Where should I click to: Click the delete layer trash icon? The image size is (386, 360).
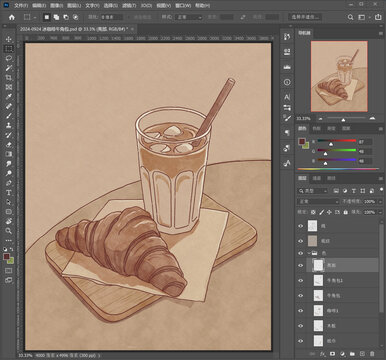click(372, 354)
